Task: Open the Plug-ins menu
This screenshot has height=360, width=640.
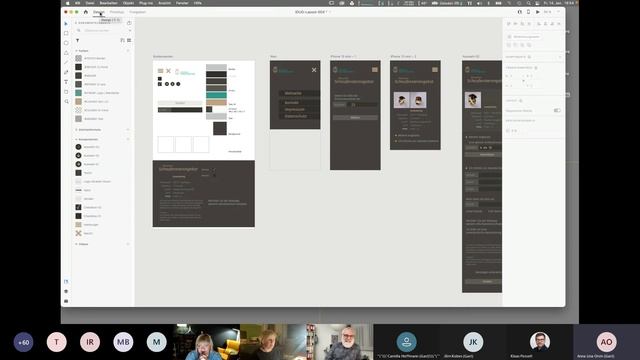Action: point(146,3)
